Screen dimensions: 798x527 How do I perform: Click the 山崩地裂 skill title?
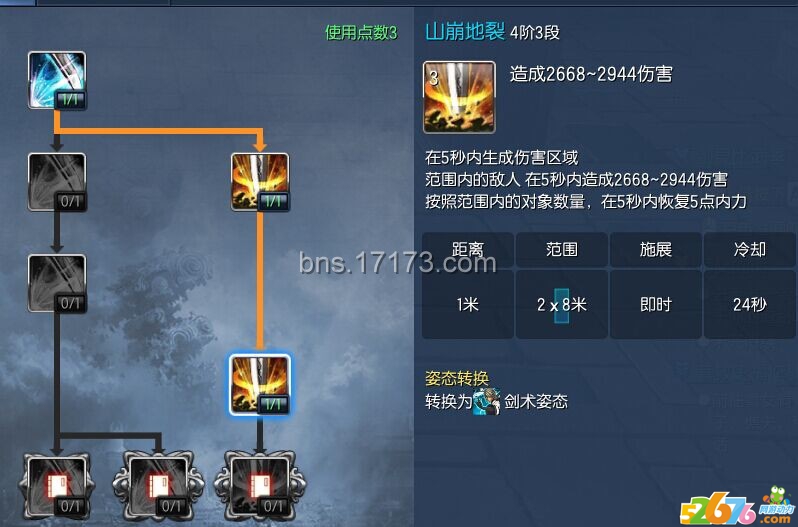click(x=465, y=32)
